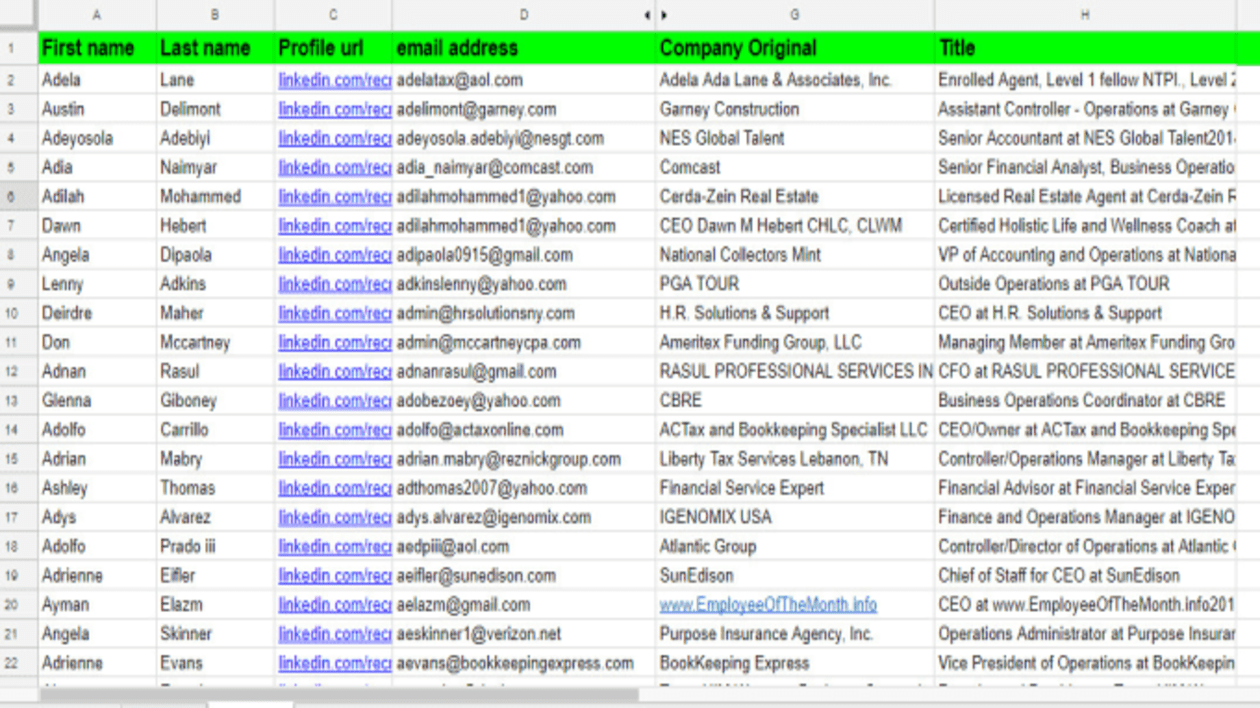Viewport: 1260px width, 708px height.
Task: Click the horizontal scrollbar at the bottom
Action: pyautogui.click(x=338, y=694)
